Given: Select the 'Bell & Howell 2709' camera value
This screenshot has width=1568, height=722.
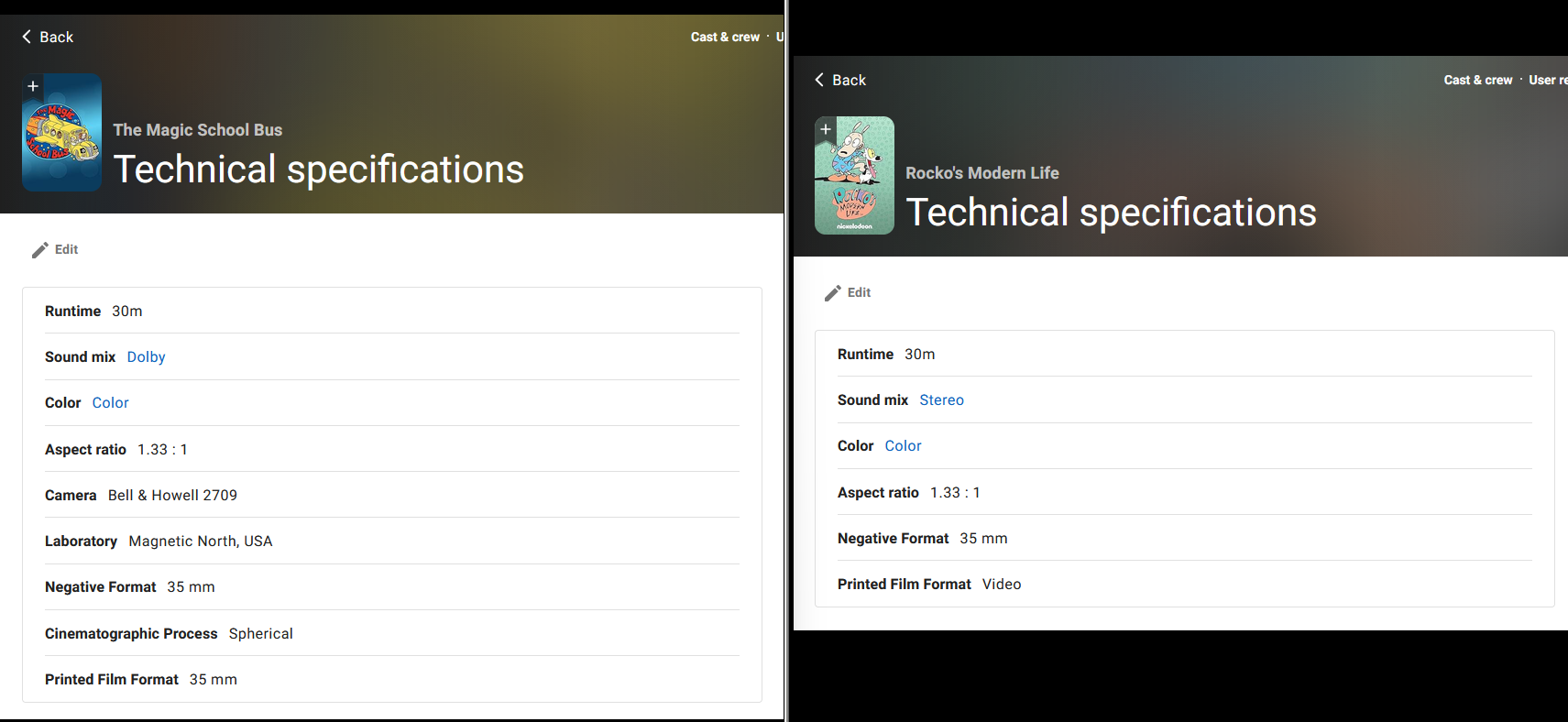Looking at the screenshot, I should coord(172,496).
